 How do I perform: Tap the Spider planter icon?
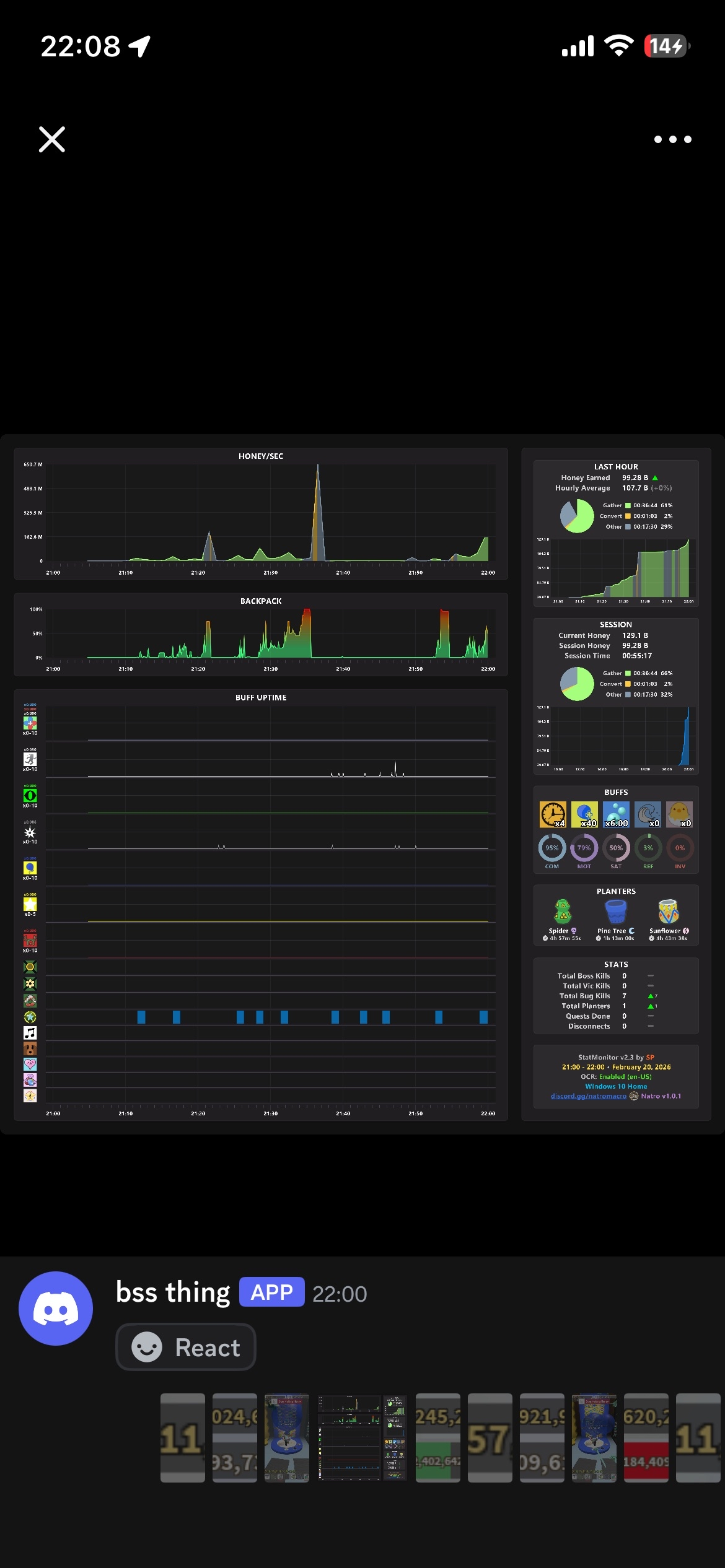[563, 911]
